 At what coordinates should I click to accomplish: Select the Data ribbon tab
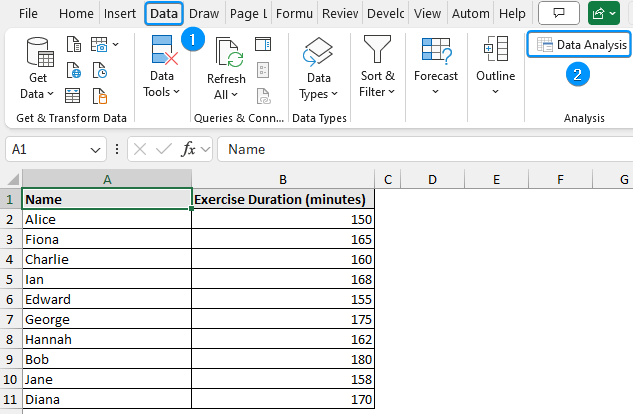(164, 14)
